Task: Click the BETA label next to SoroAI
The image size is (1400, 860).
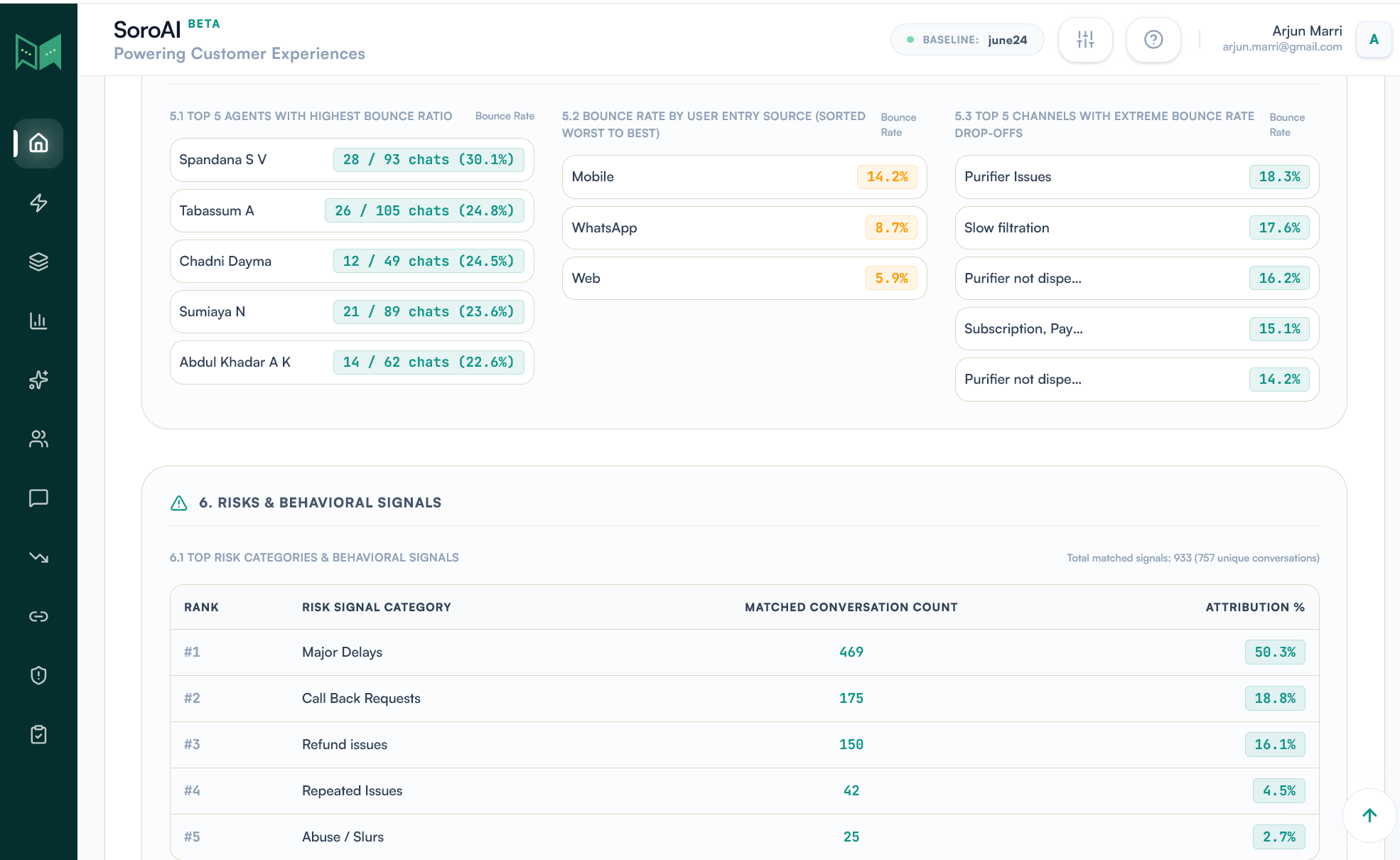Action: (204, 24)
